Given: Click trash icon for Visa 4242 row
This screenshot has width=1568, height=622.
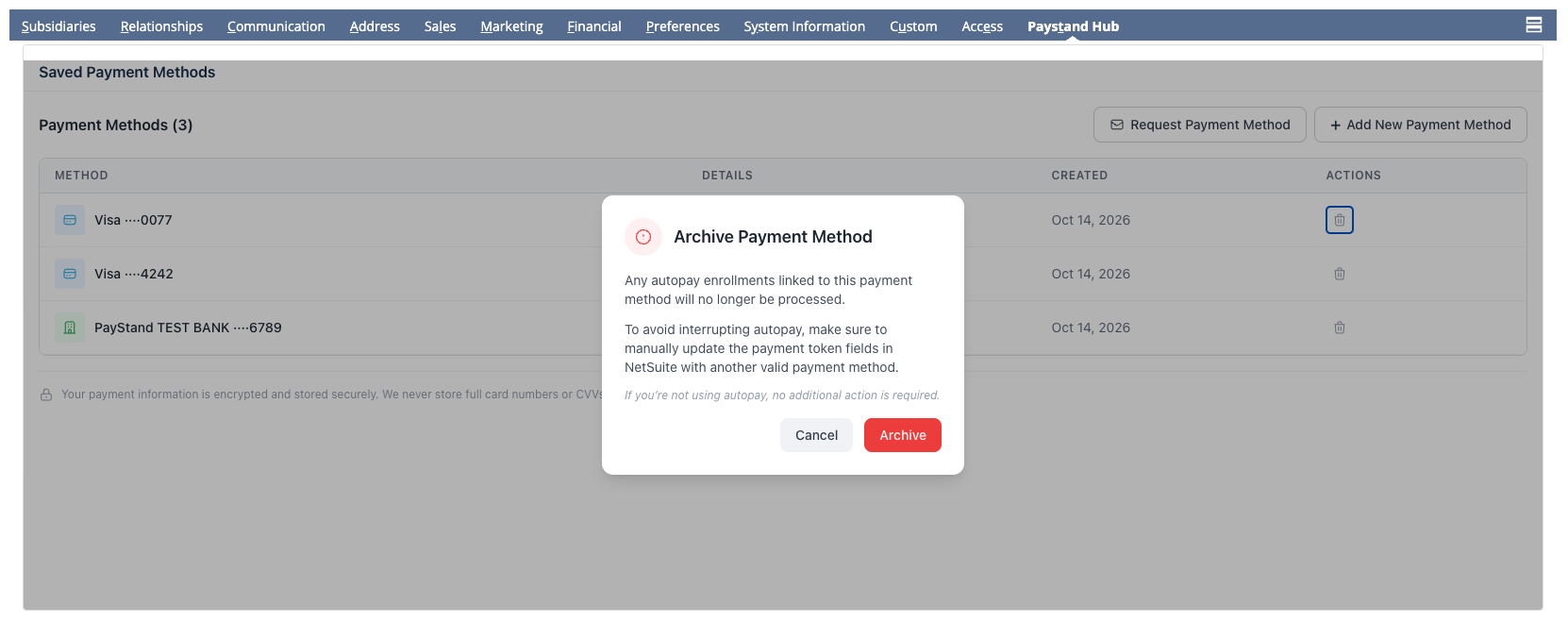Looking at the screenshot, I should tap(1339, 274).
